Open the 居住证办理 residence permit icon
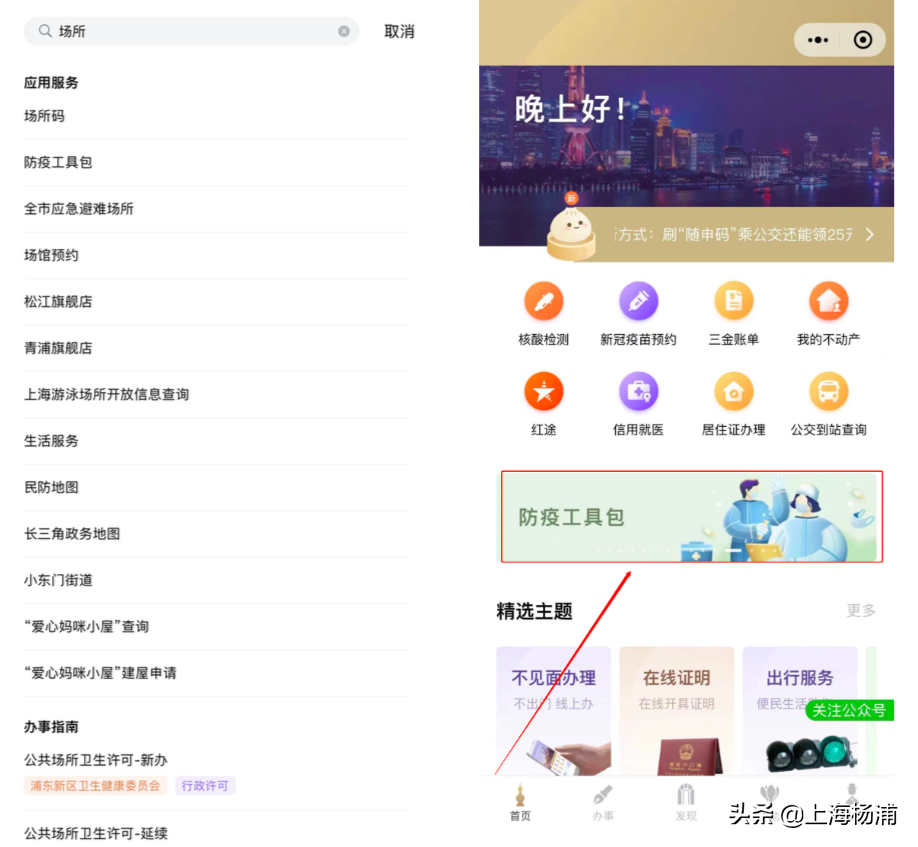 (733, 393)
